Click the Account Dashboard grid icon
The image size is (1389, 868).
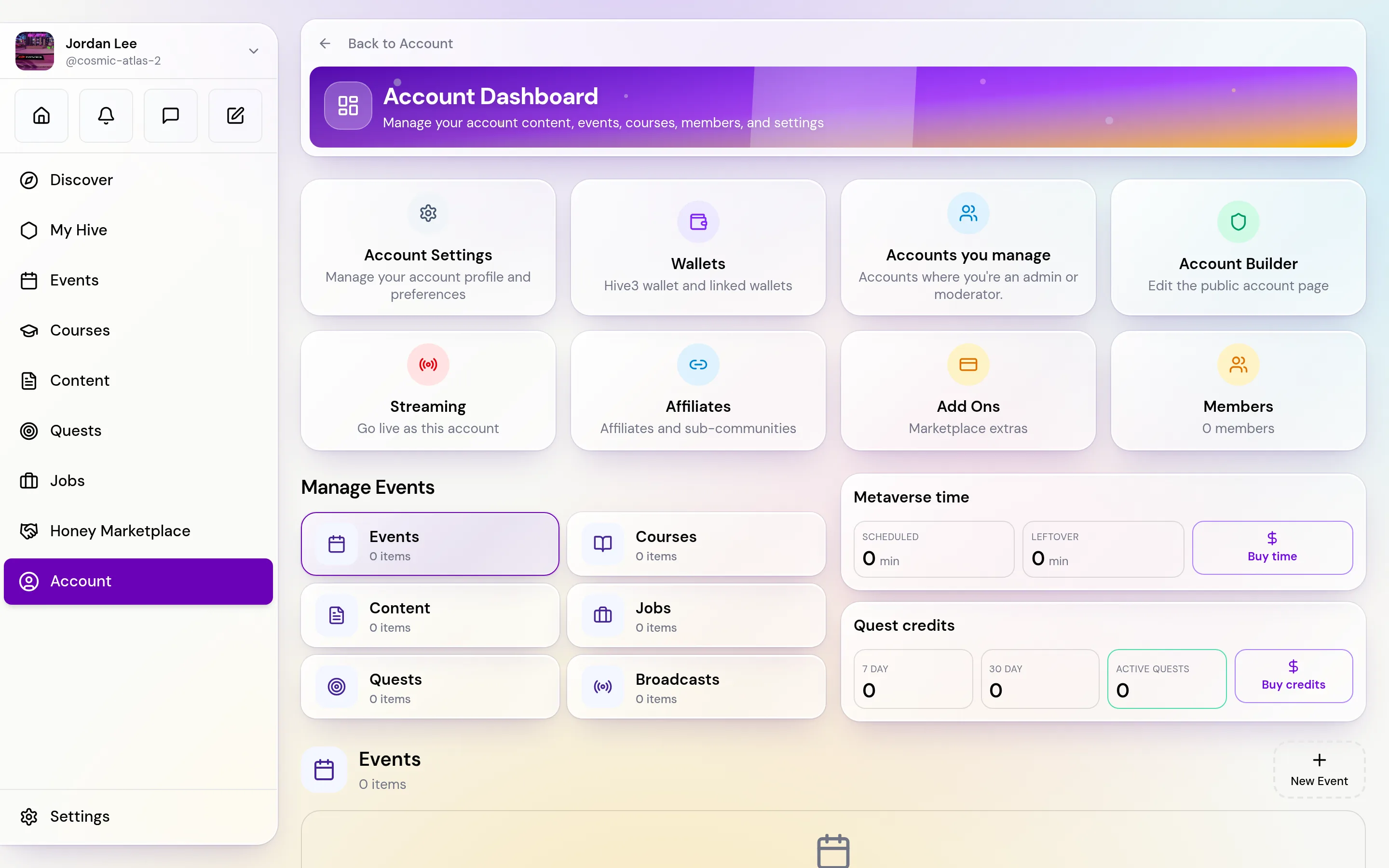348,106
